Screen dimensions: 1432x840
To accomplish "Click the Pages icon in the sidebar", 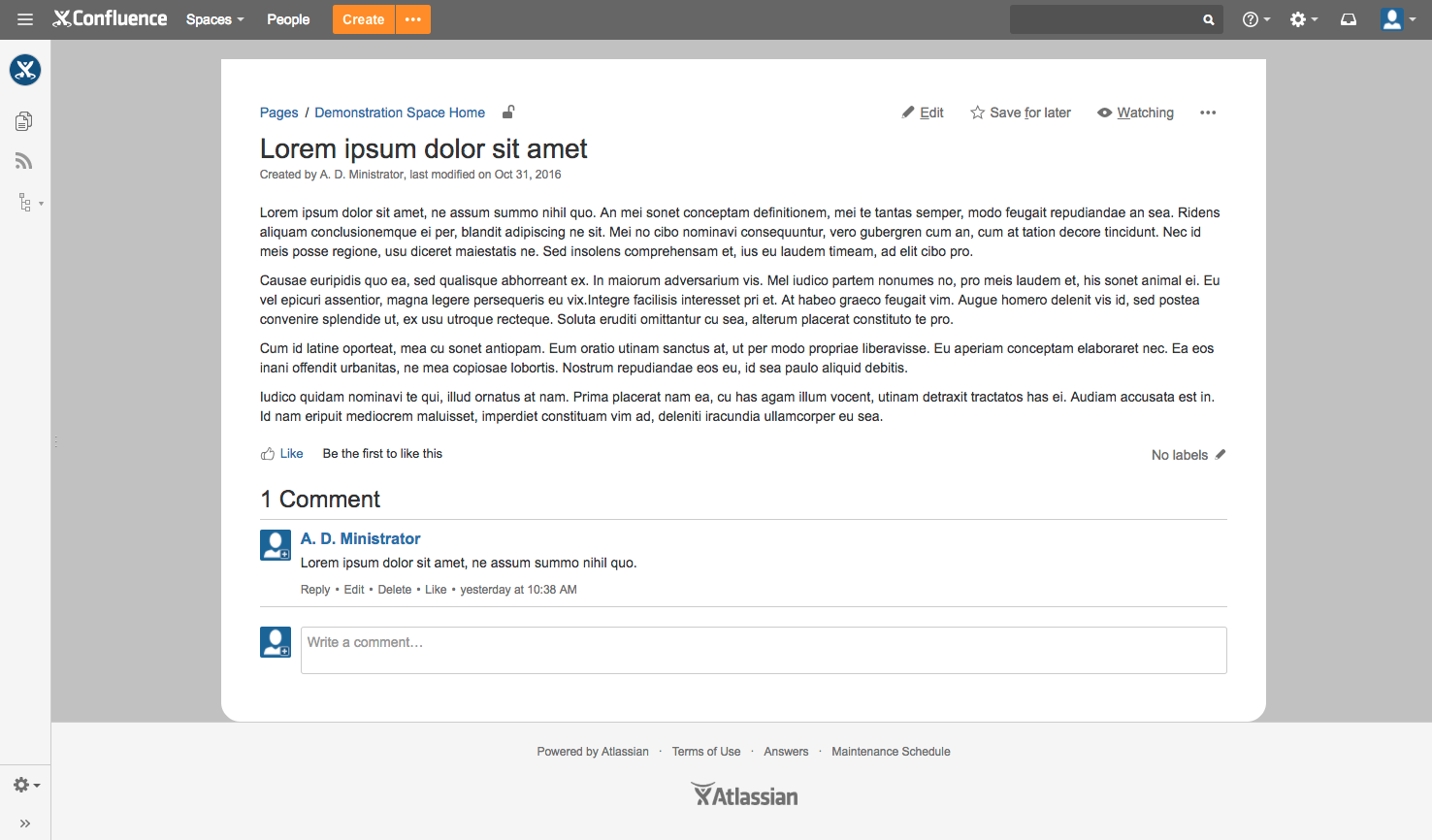I will point(24,121).
